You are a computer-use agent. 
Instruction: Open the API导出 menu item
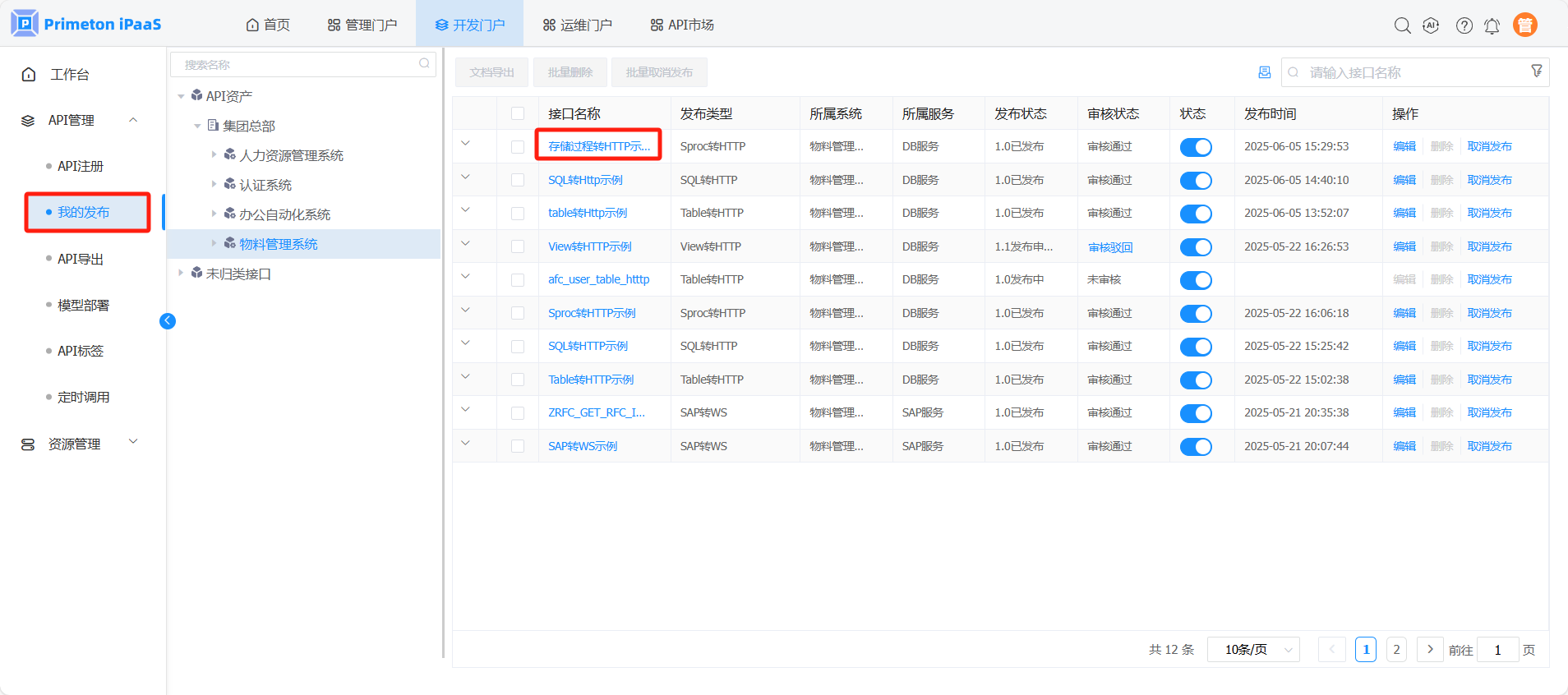click(x=81, y=259)
